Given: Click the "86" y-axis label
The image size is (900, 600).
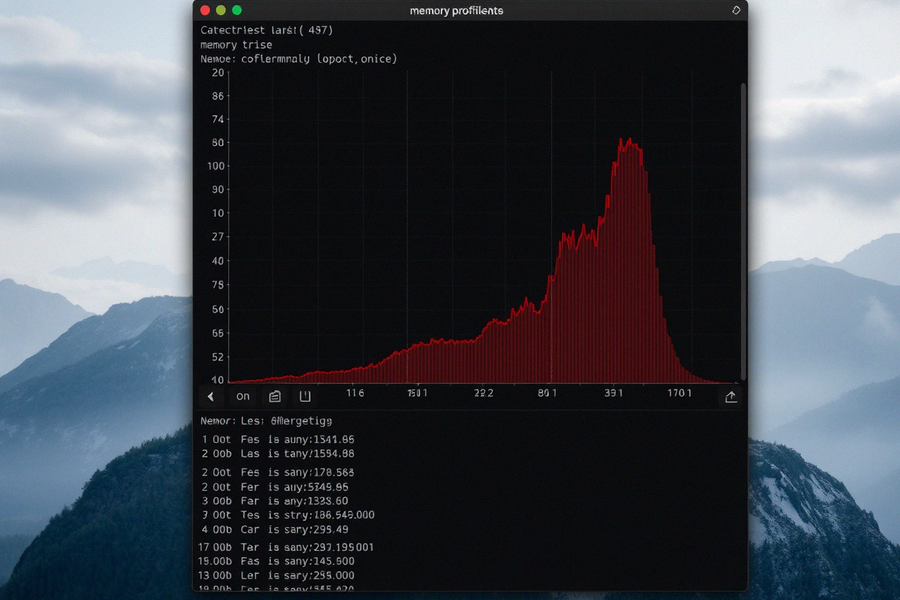Looking at the screenshot, I should (x=218, y=96).
